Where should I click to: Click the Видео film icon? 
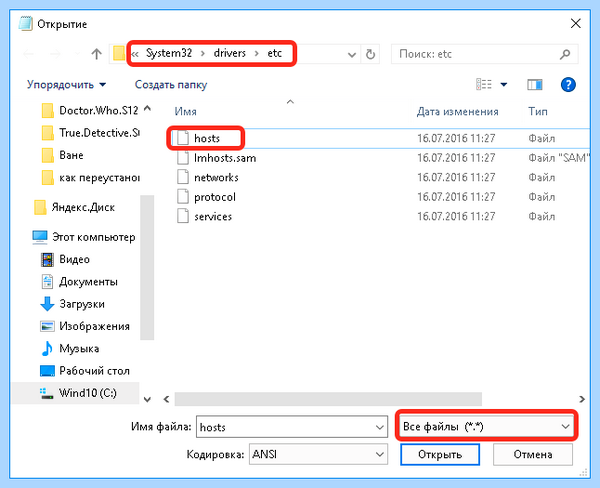coord(47,260)
